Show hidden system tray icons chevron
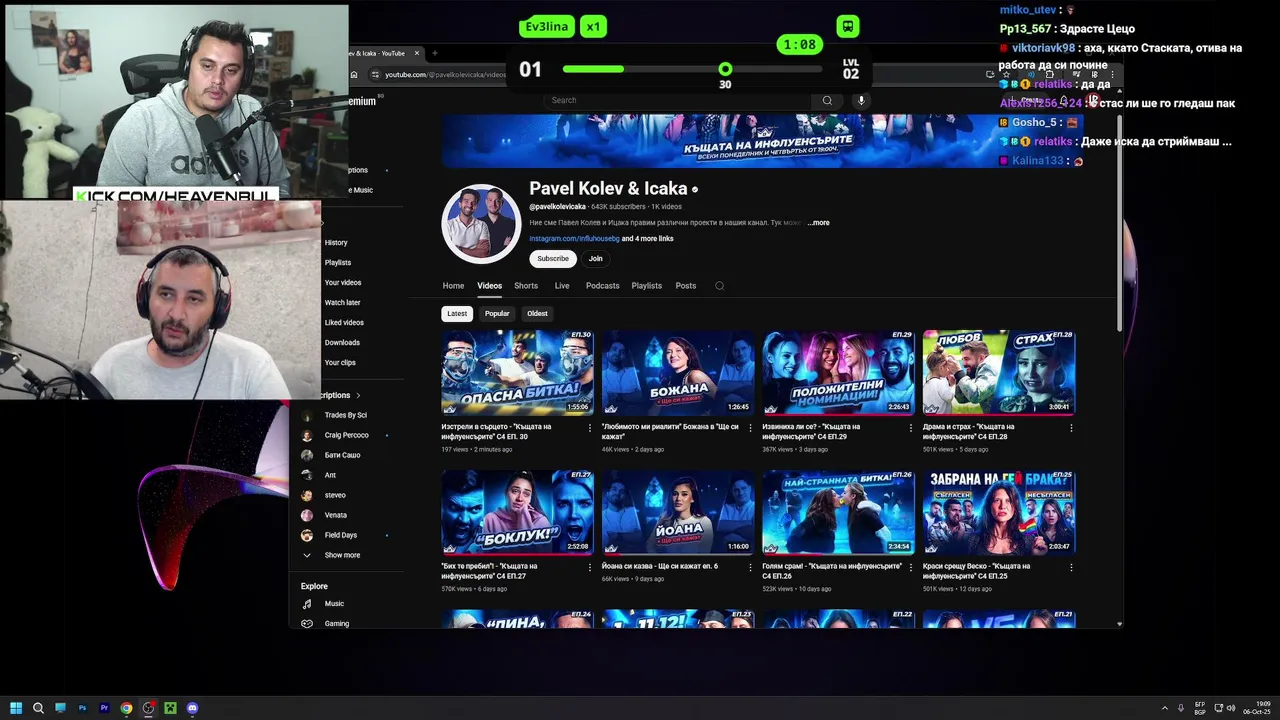 tap(1164, 708)
